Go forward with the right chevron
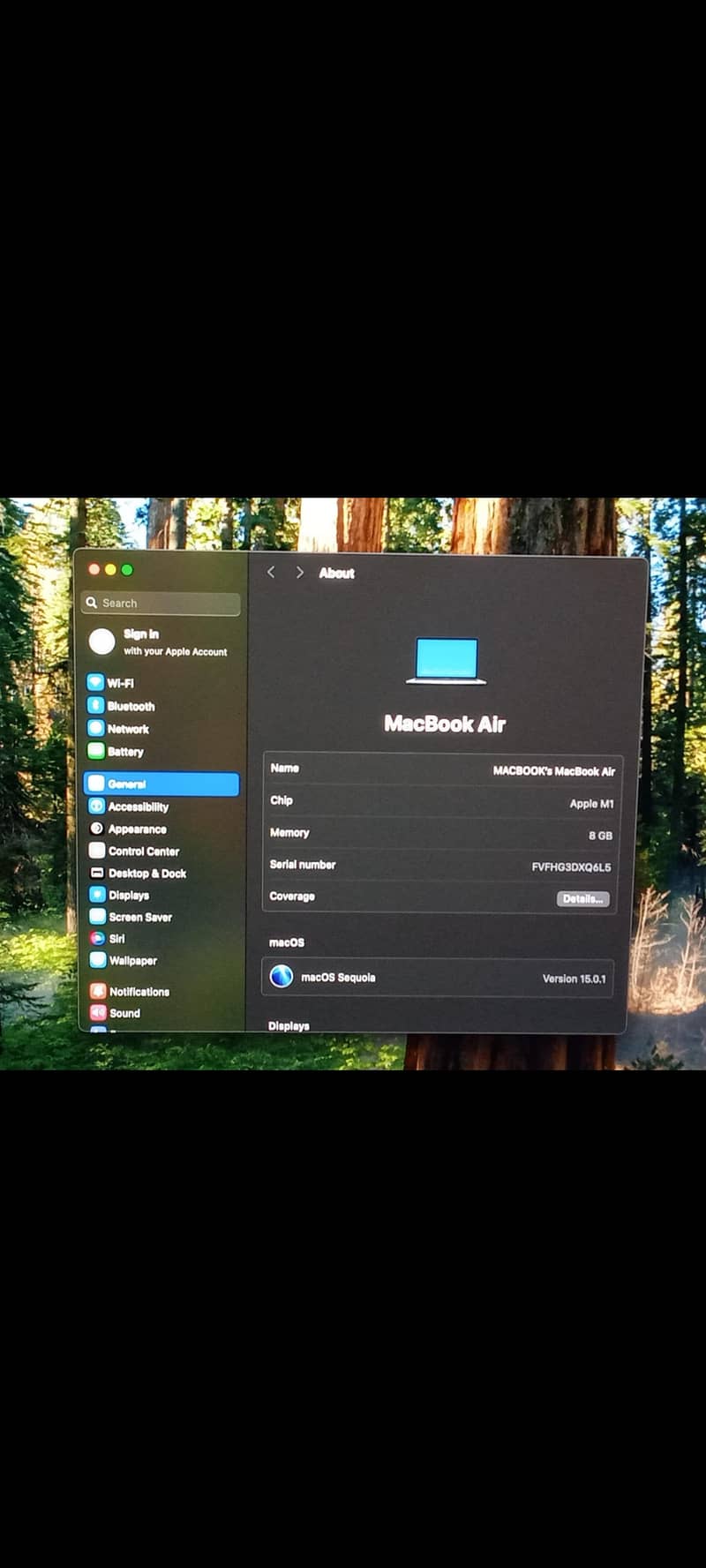 click(300, 572)
